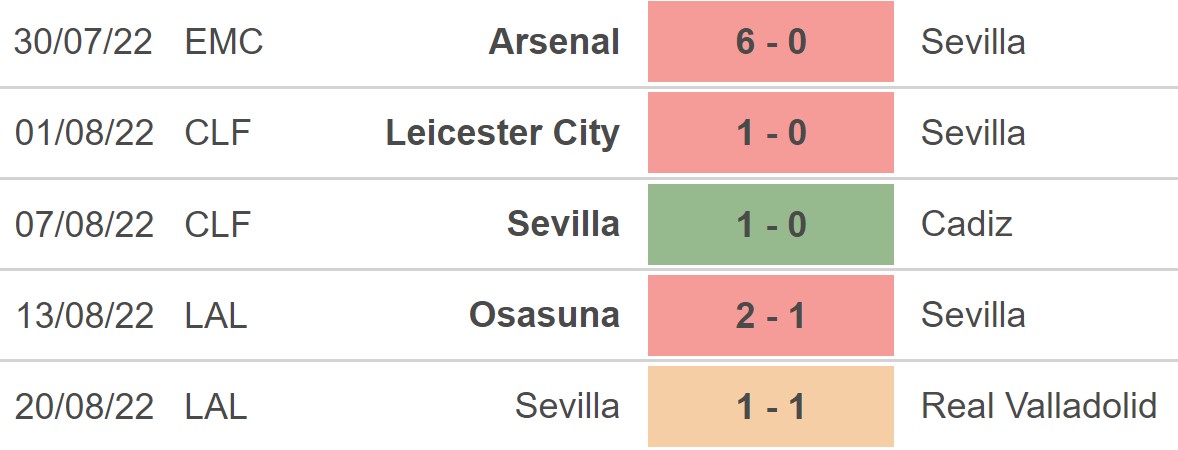
Task: Open the Cadiz team link
Action: click(x=966, y=224)
